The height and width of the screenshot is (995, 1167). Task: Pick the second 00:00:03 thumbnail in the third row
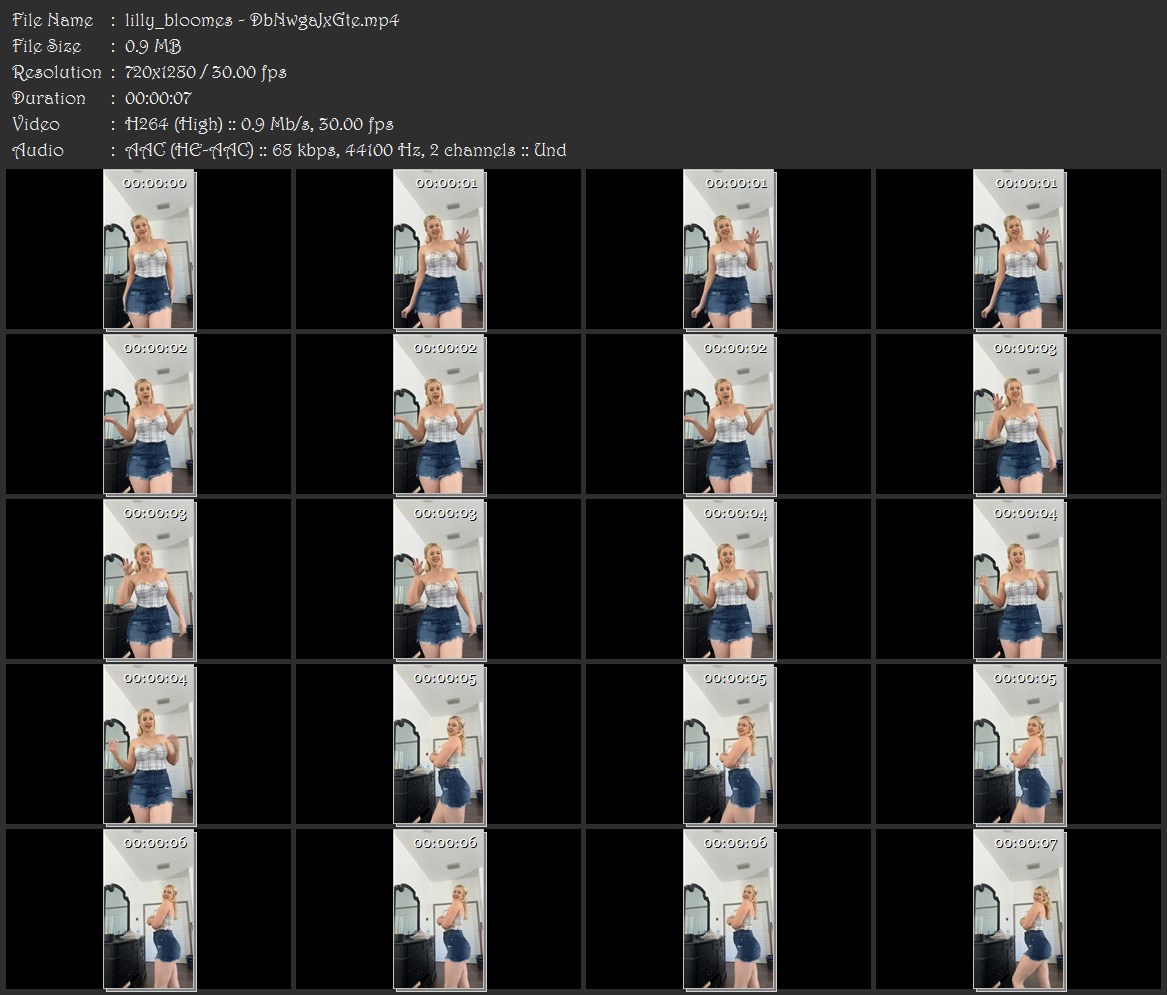pos(439,580)
